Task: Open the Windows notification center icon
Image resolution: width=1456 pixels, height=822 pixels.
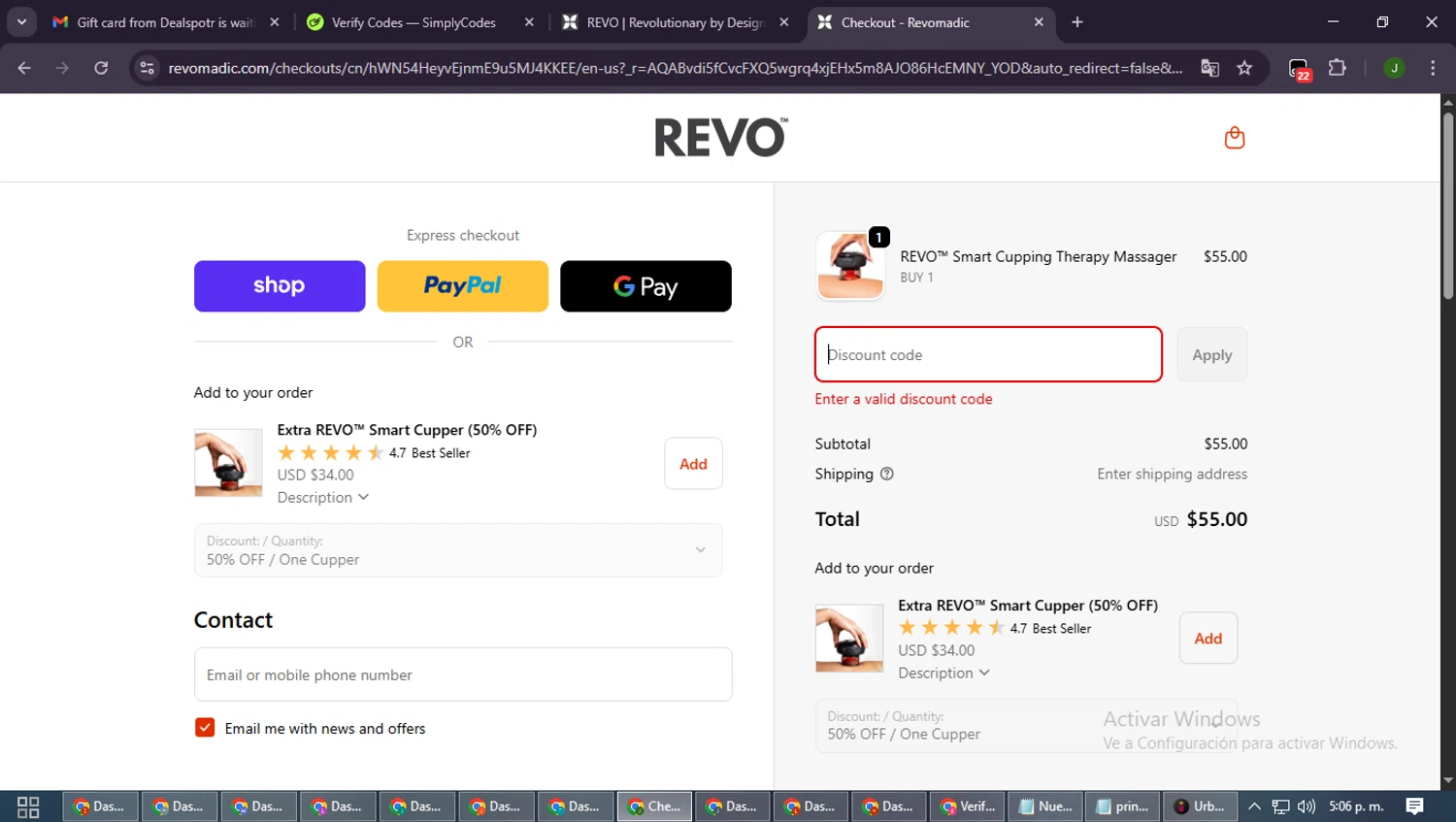Action: pyautogui.click(x=1415, y=806)
